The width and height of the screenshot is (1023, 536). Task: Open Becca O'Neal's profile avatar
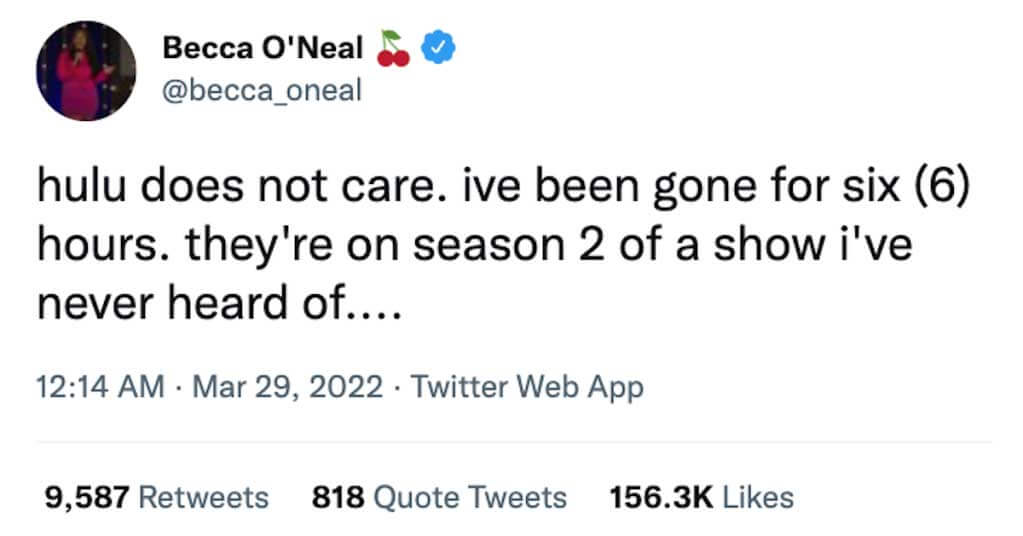pos(86,70)
